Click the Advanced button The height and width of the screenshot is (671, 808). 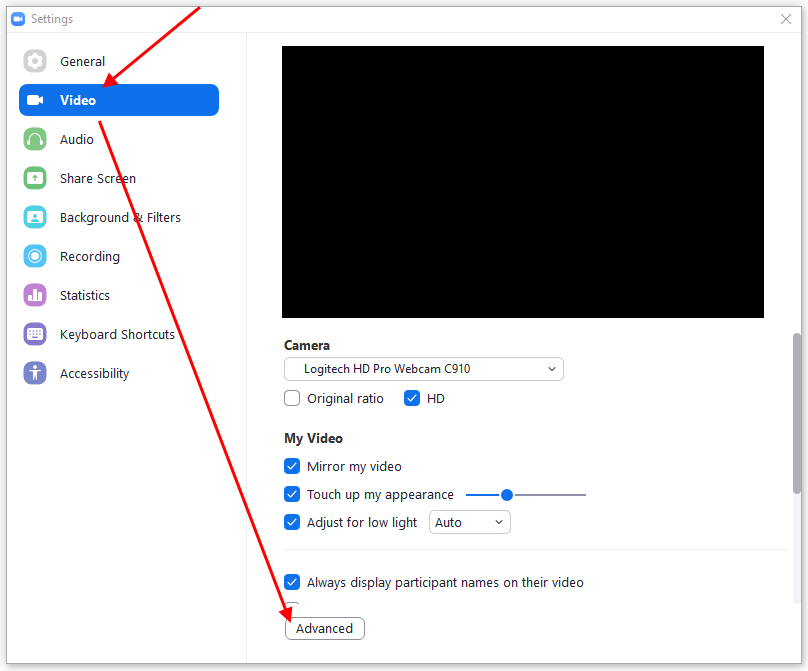tap(324, 628)
